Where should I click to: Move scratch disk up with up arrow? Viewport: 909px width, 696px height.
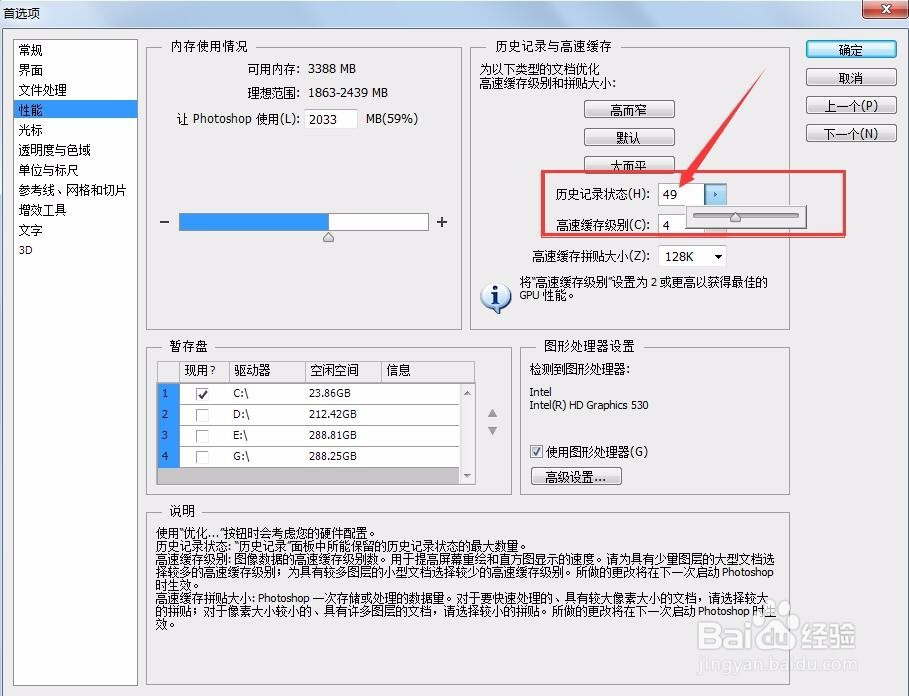click(492, 413)
